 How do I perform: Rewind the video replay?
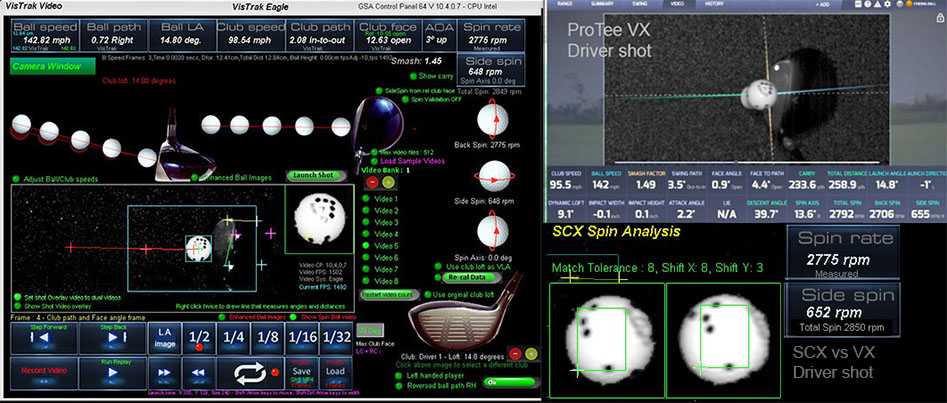(198, 373)
